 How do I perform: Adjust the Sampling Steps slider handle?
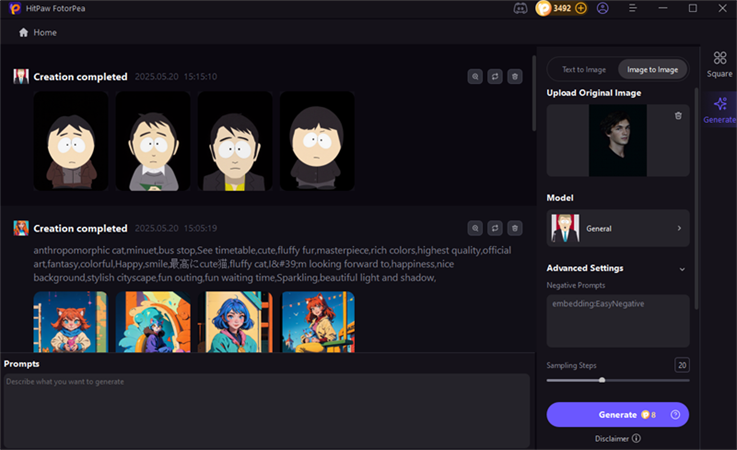click(x=602, y=380)
